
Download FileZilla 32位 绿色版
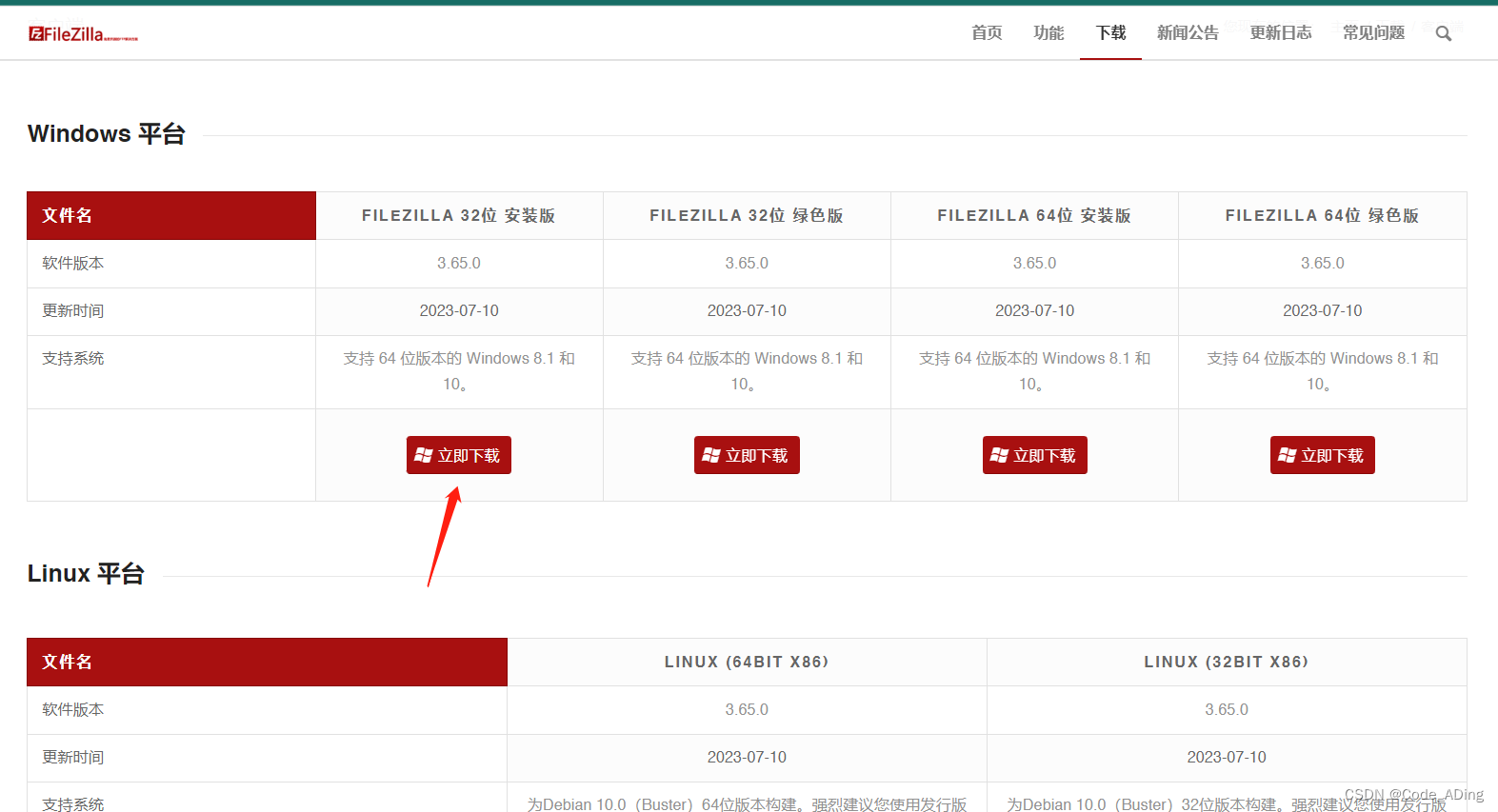pos(747,455)
